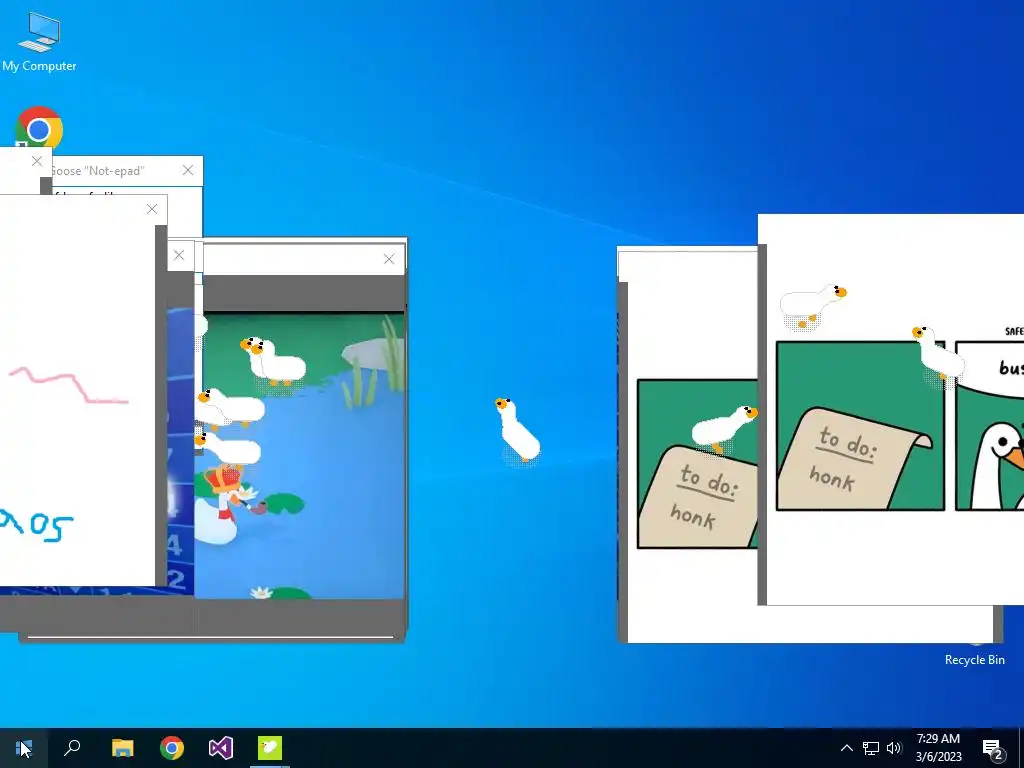Open the Chrome desktop shortcut icon

[x=39, y=127]
